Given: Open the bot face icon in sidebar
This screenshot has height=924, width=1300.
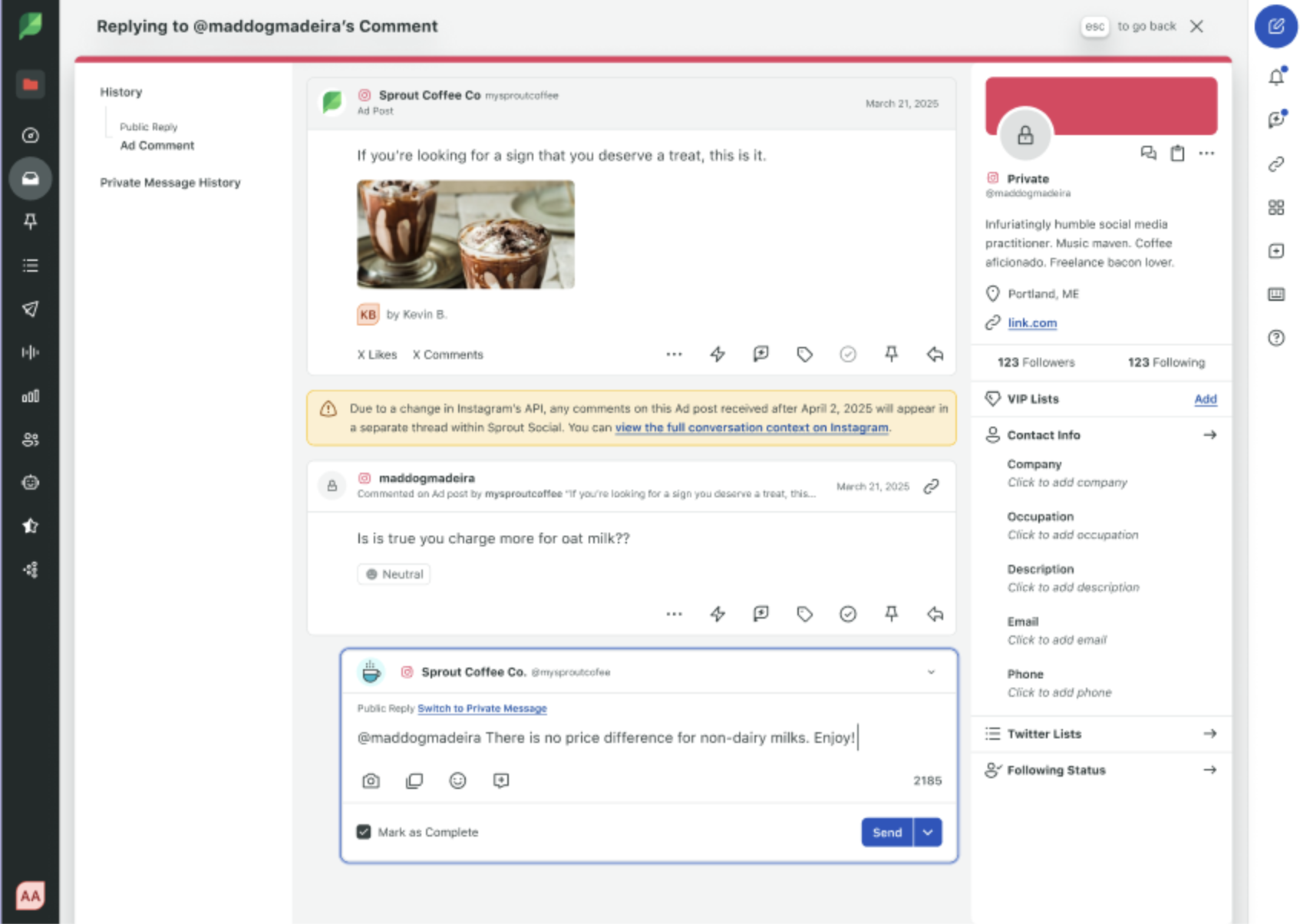Looking at the screenshot, I should [x=30, y=483].
